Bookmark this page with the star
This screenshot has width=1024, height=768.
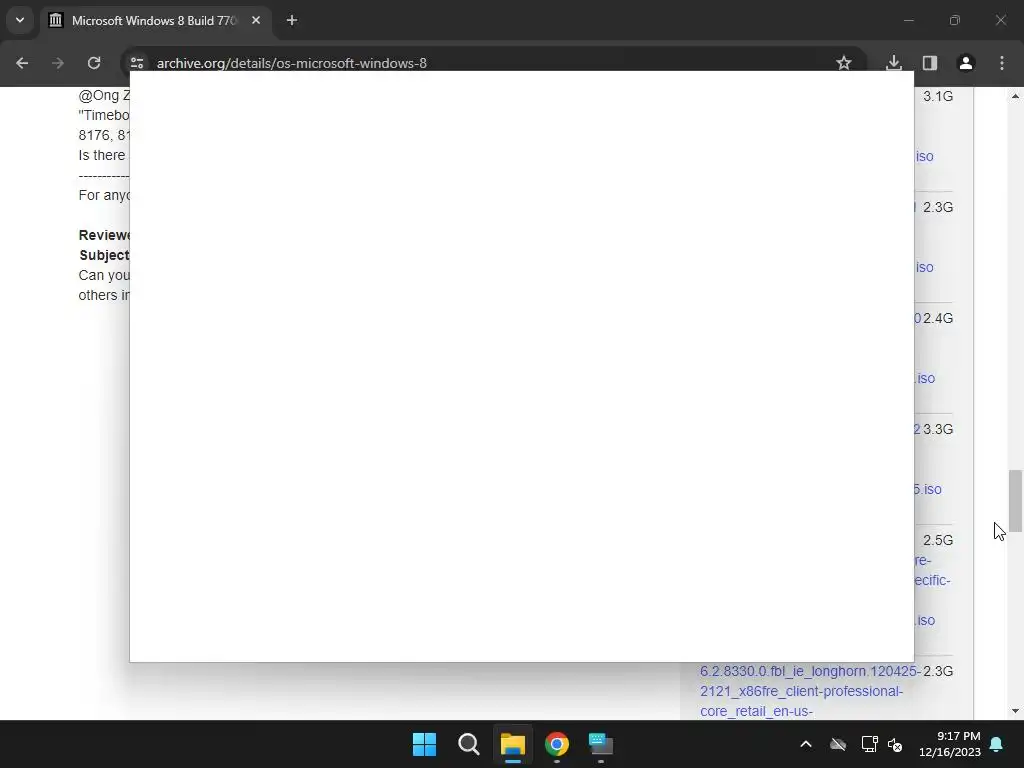point(844,63)
